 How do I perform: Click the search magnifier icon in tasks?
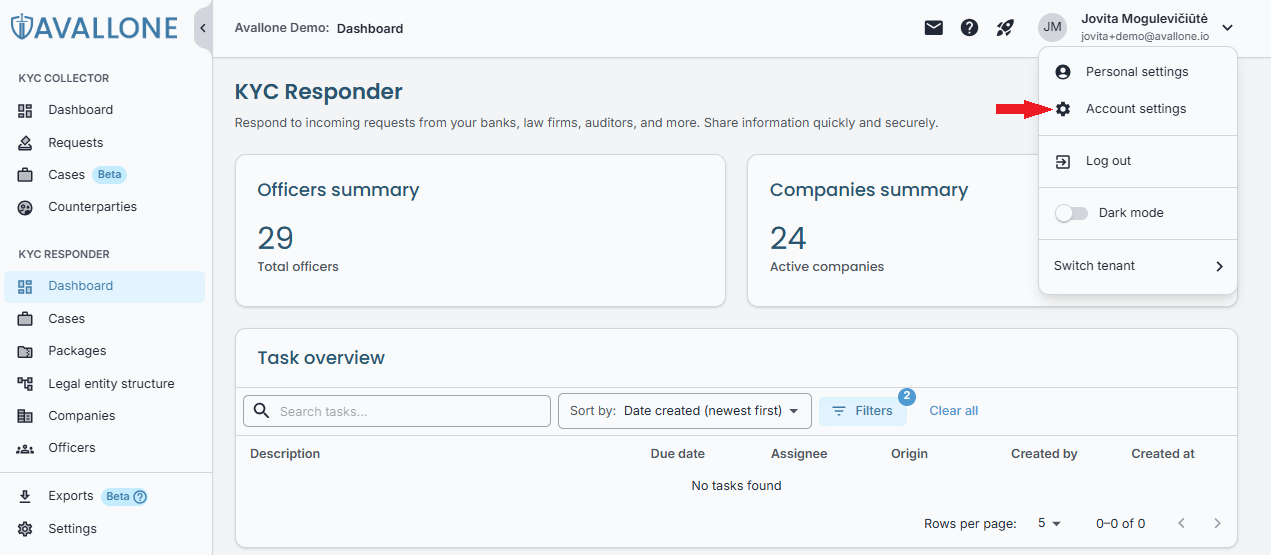262,411
